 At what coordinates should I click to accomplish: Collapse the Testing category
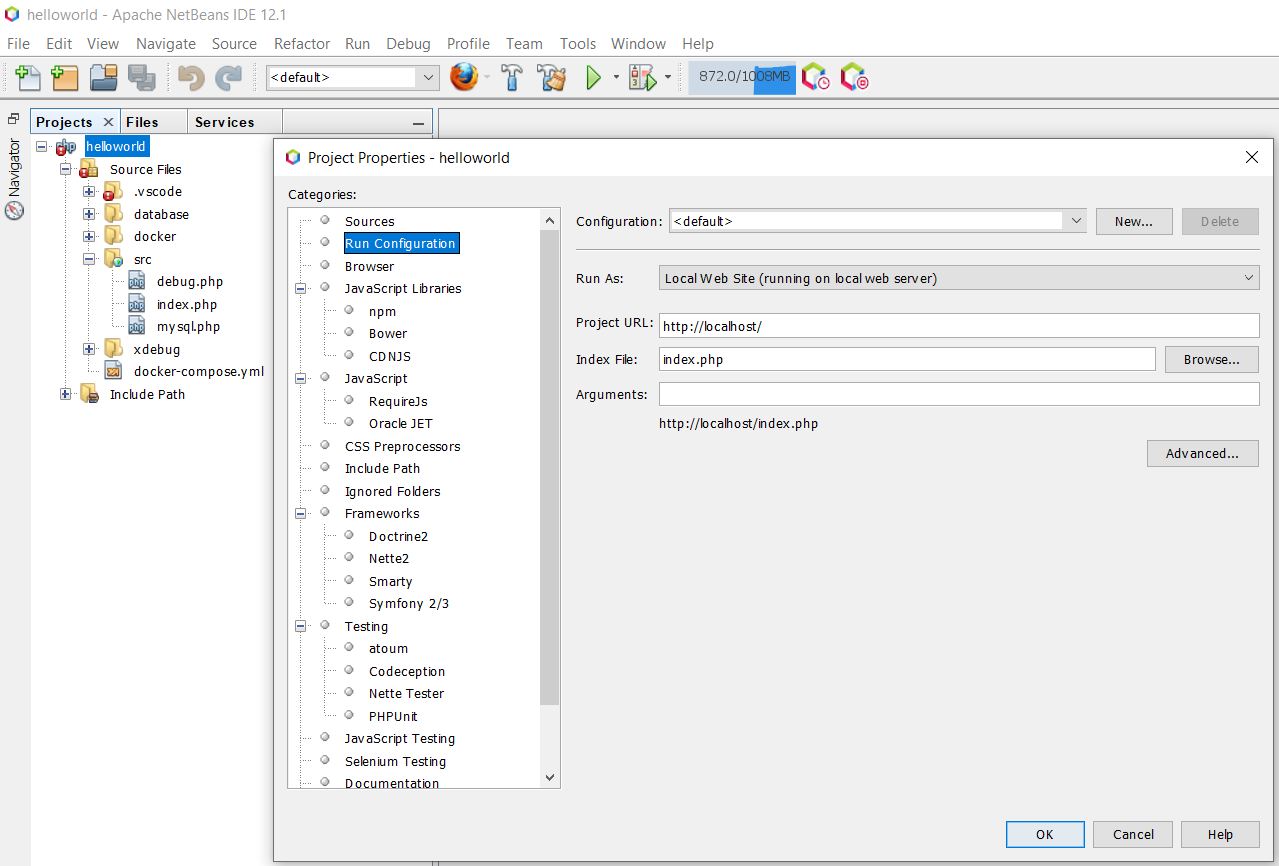click(300, 626)
